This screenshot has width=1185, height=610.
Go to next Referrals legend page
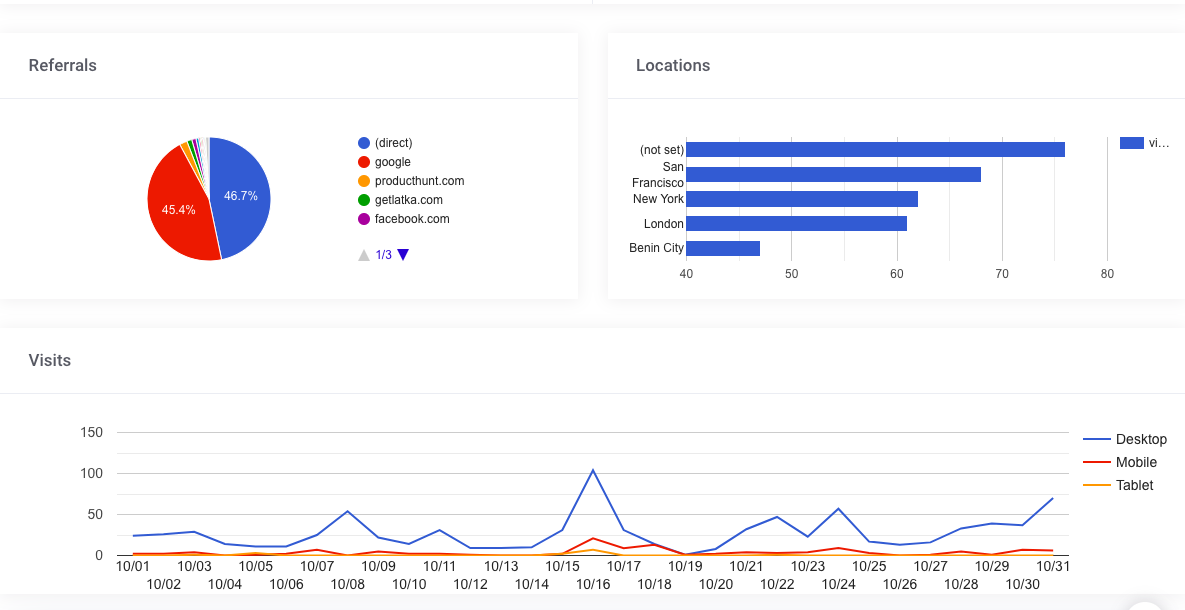point(403,255)
